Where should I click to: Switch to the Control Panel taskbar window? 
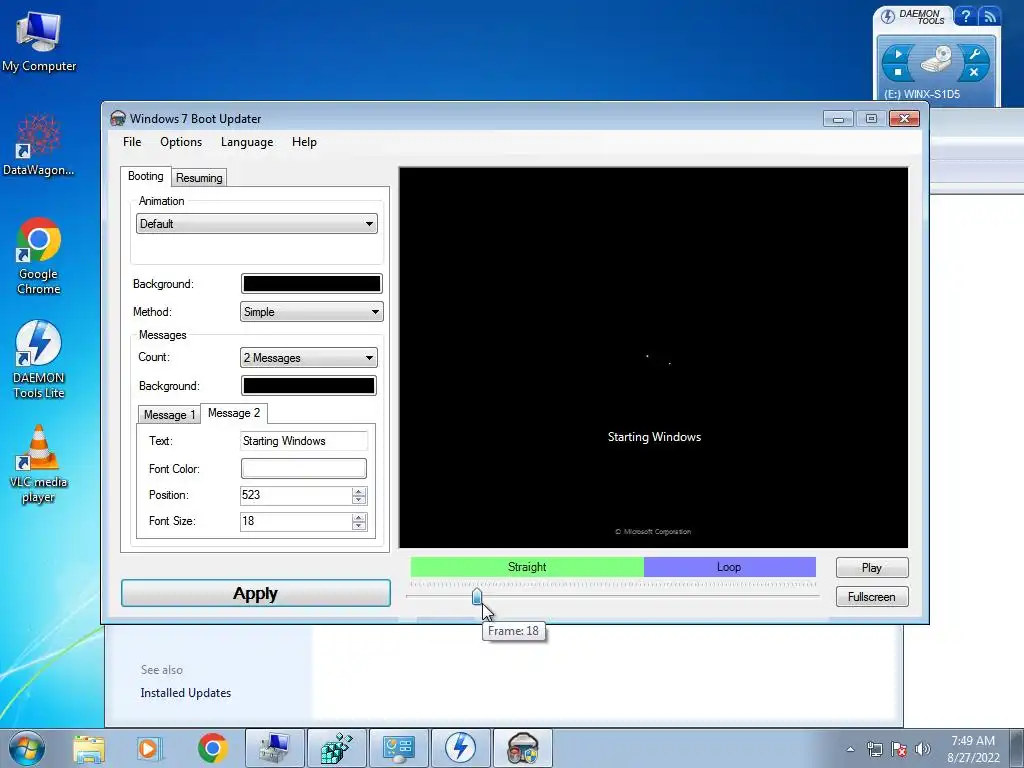pyautogui.click(x=399, y=748)
